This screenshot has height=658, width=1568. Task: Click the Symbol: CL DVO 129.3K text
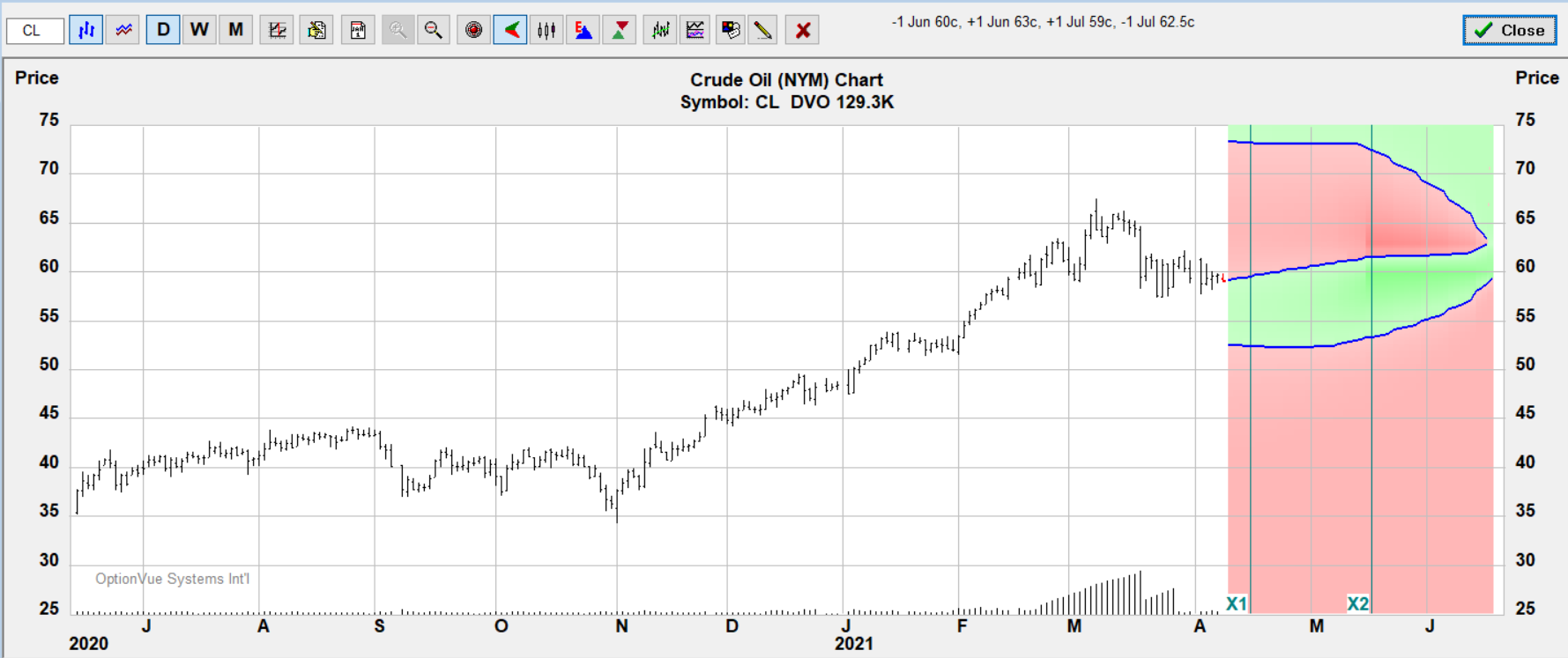pos(786,102)
